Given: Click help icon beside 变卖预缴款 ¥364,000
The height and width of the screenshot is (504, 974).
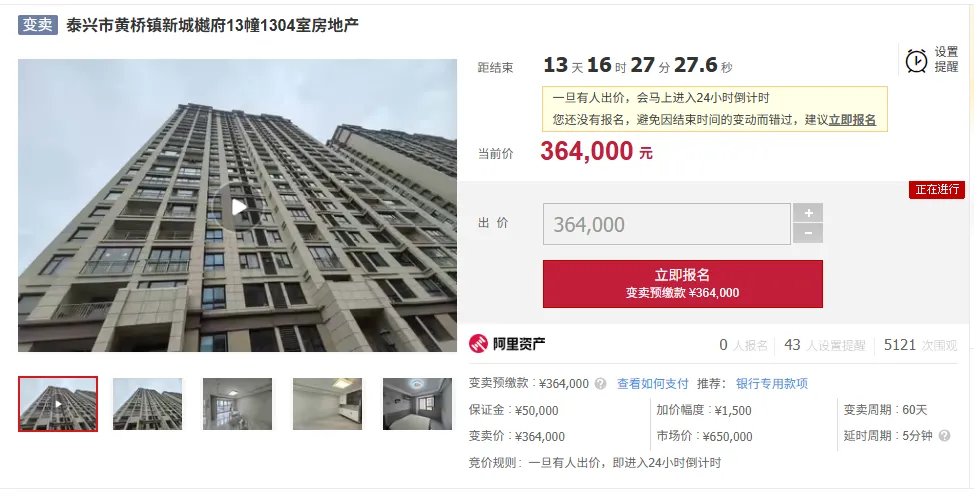Looking at the screenshot, I should (600, 383).
